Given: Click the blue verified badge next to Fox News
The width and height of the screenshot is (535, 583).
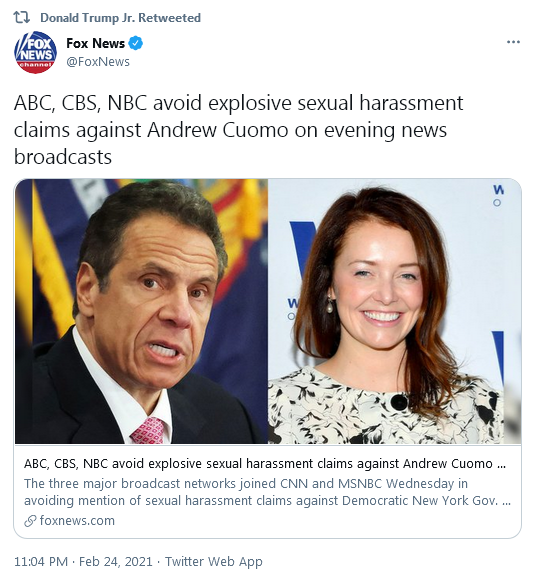Looking at the screenshot, I should (x=136, y=44).
